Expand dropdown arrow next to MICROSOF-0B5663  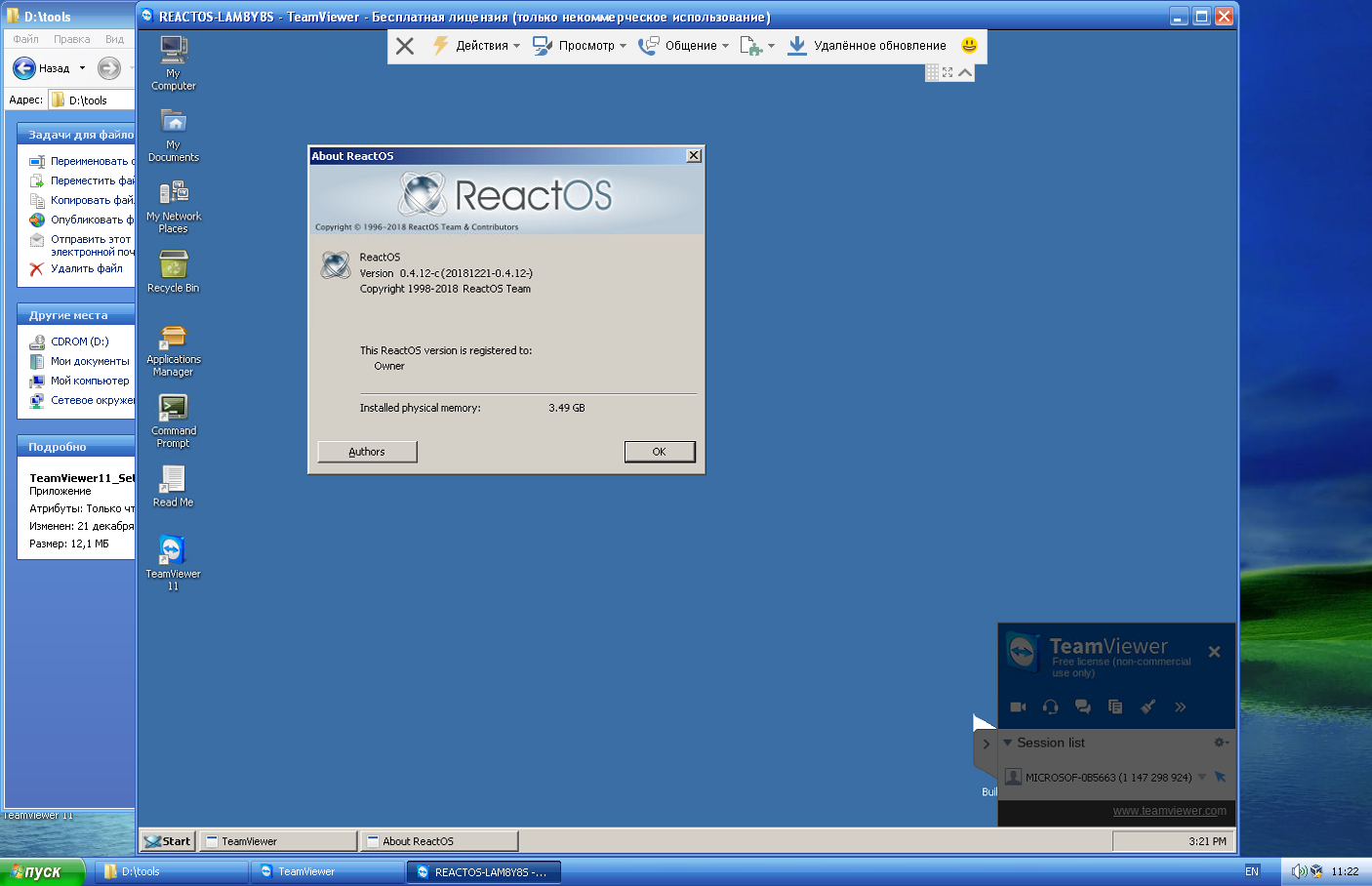pos(1202,778)
